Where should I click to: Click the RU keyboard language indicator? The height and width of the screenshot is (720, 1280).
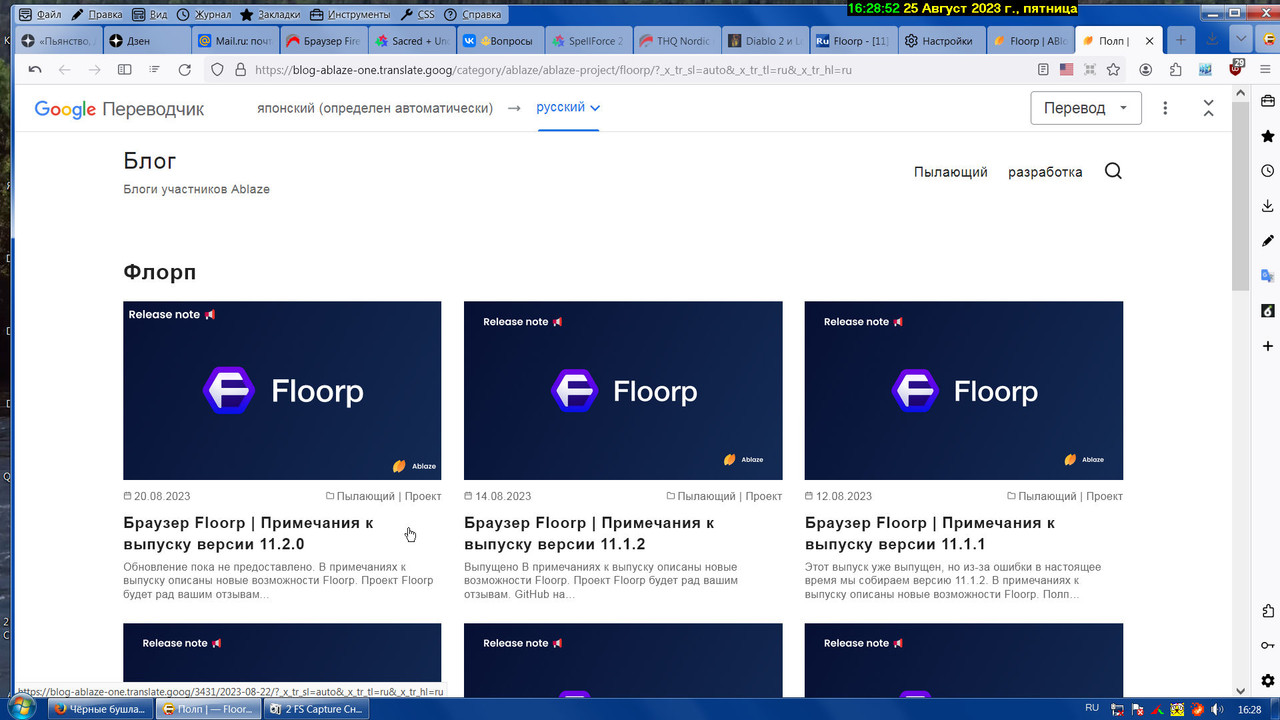point(1091,709)
